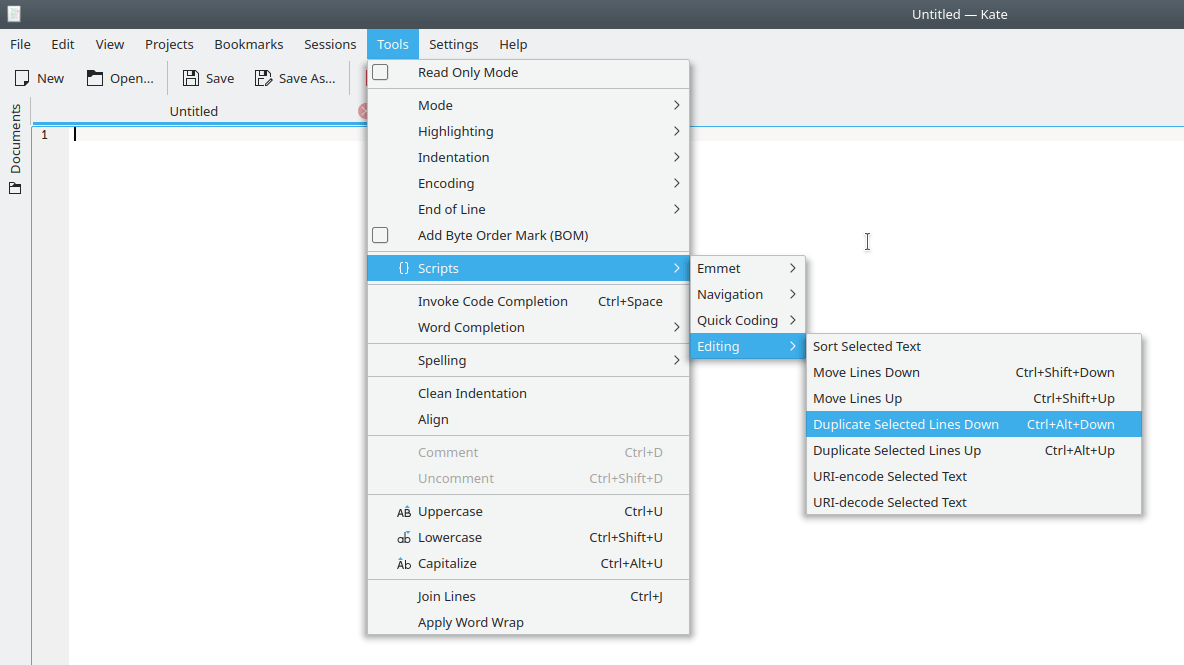Click the New document icon in toolbar
Viewport: 1184px width, 665px height.
[x=22, y=78]
